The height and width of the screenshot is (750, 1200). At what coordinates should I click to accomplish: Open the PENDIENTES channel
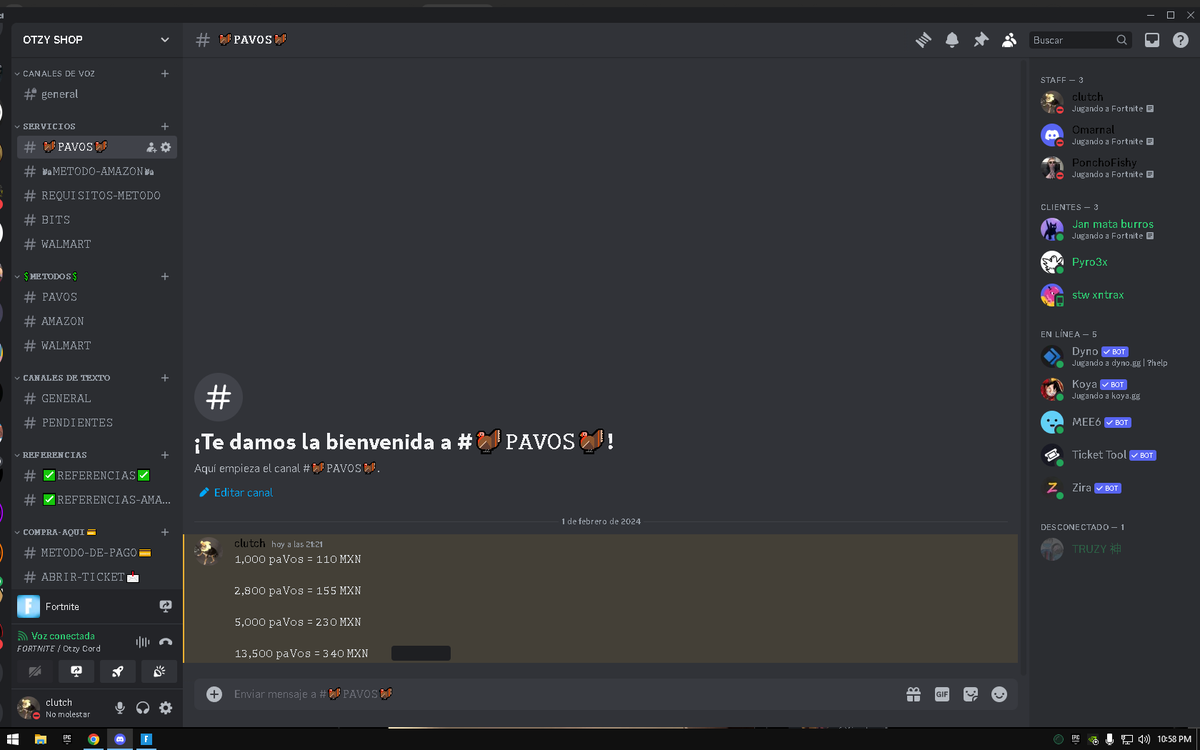click(97, 423)
